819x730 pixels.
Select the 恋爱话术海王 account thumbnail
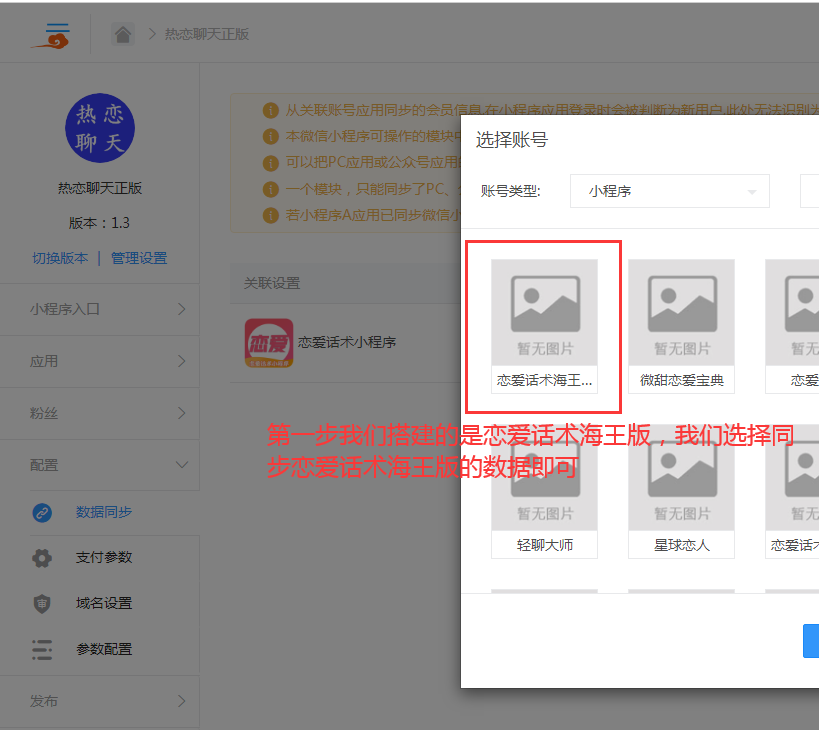544,312
